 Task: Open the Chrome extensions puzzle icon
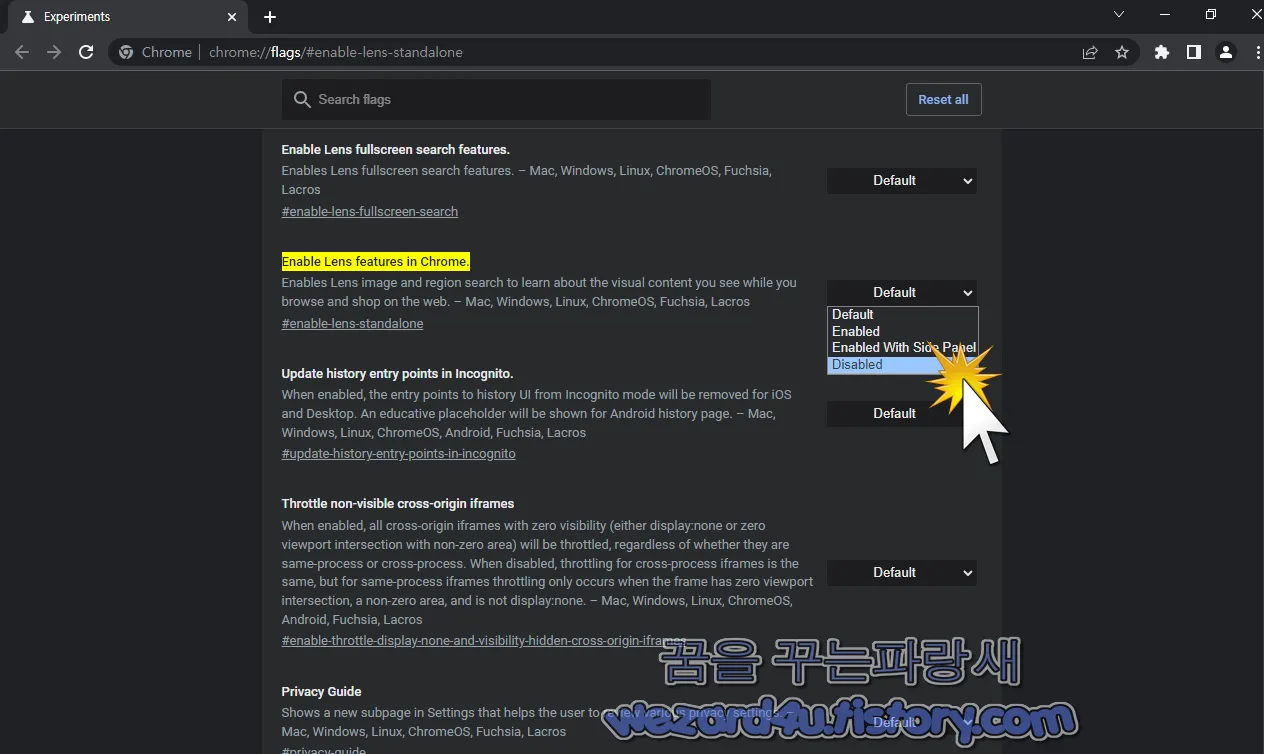pyautogui.click(x=1161, y=52)
